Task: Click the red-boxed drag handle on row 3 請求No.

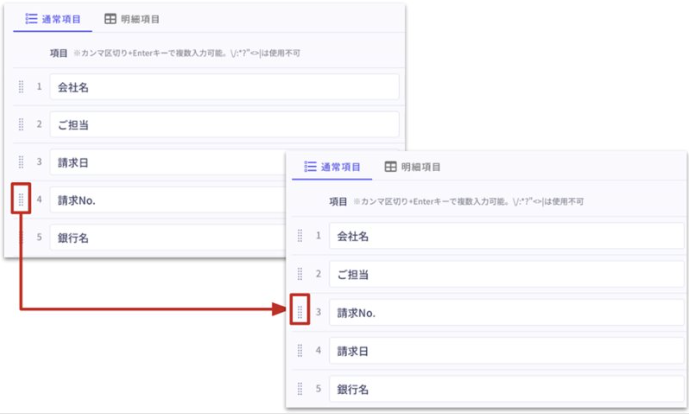Action: [x=299, y=313]
